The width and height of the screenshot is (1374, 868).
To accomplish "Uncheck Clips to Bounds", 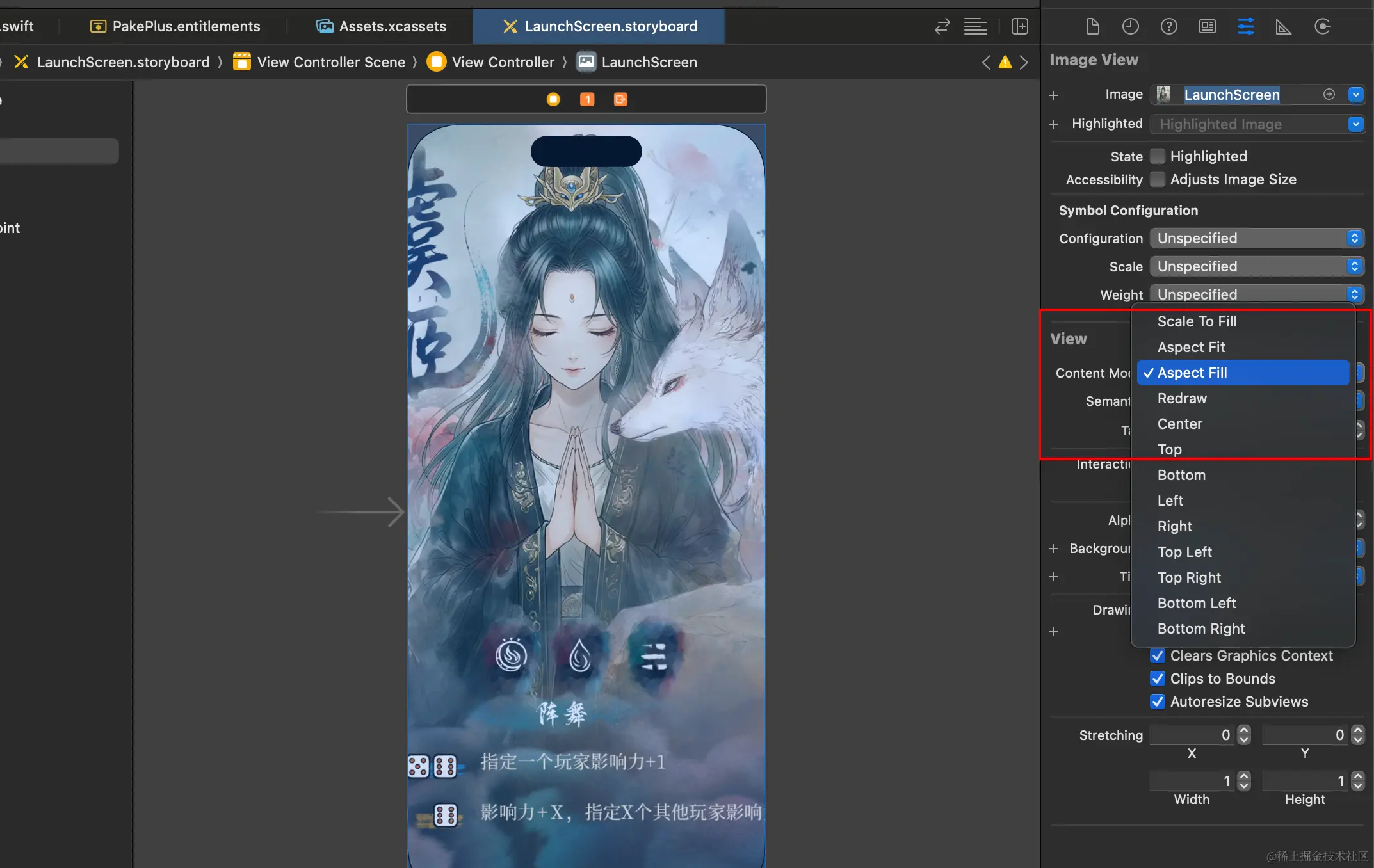I will coord(1158,679).
